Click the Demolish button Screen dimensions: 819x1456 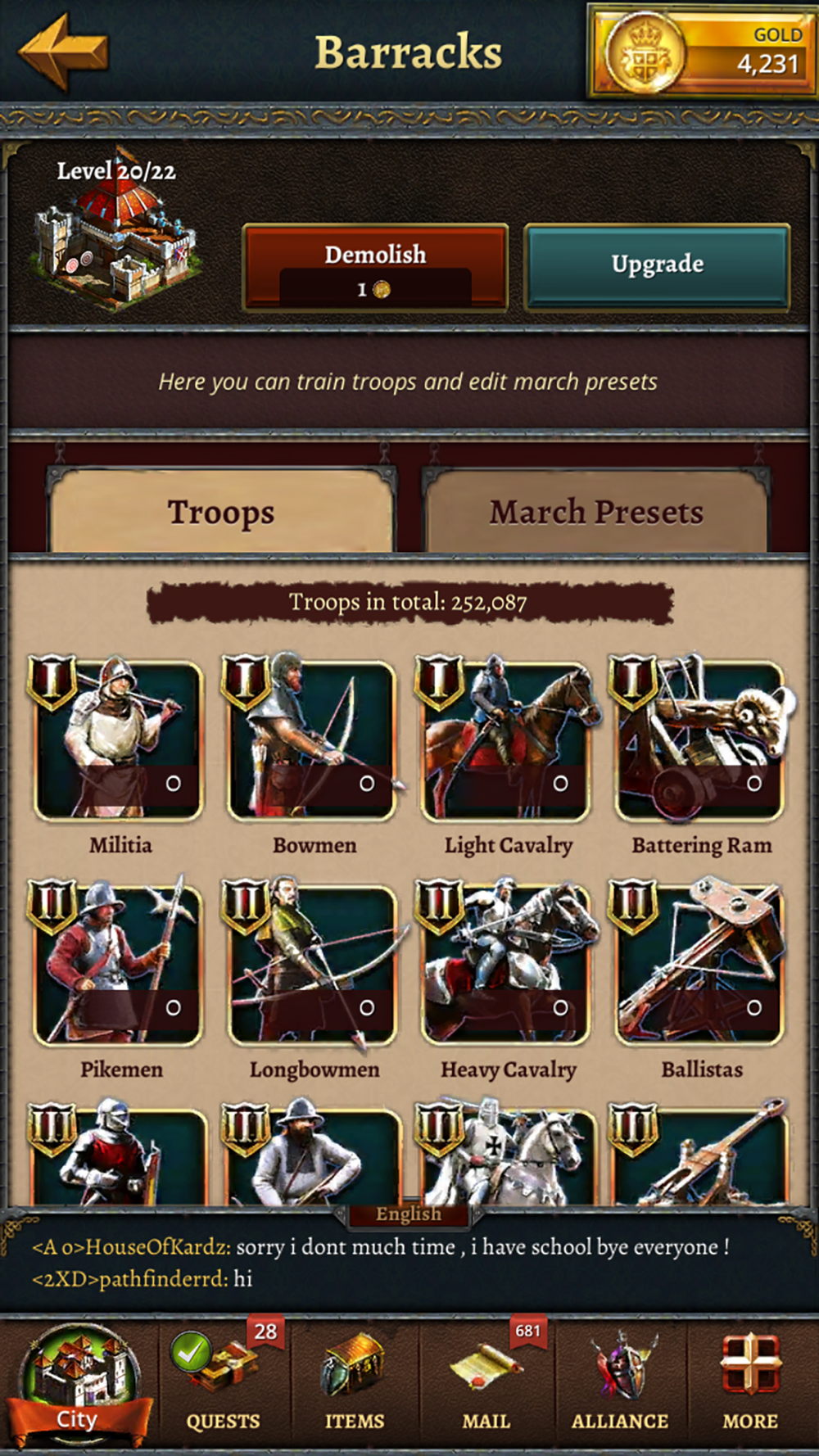pyautogui.click(x=375, y=267)
